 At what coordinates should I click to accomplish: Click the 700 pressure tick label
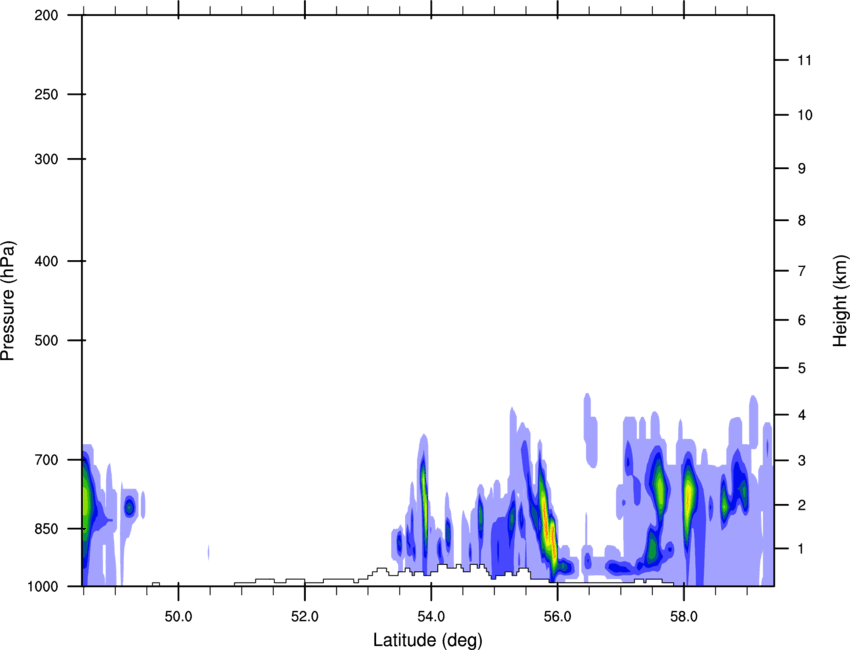pos(46,460)
